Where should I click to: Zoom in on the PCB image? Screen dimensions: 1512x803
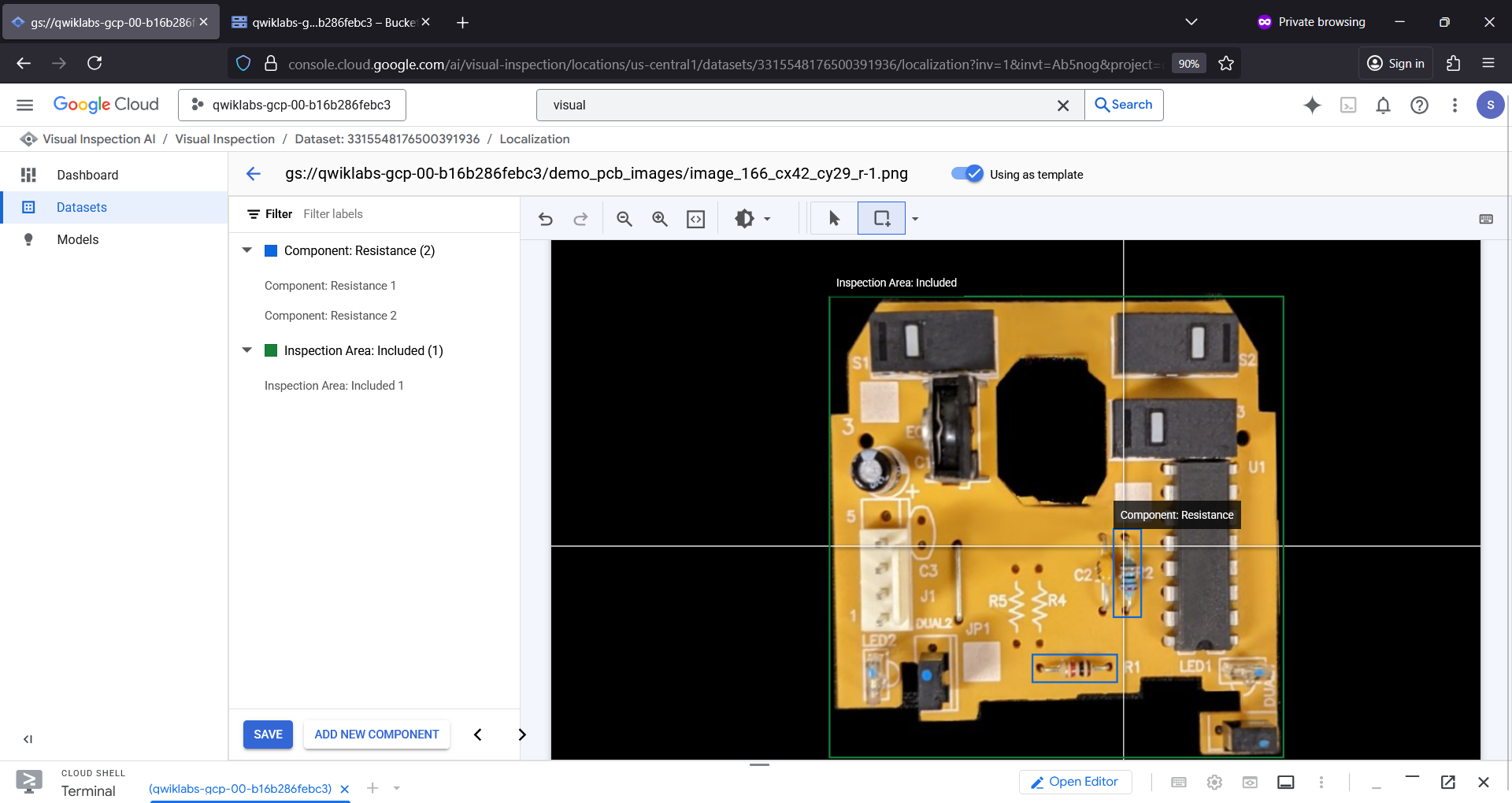tap(660, 219)
